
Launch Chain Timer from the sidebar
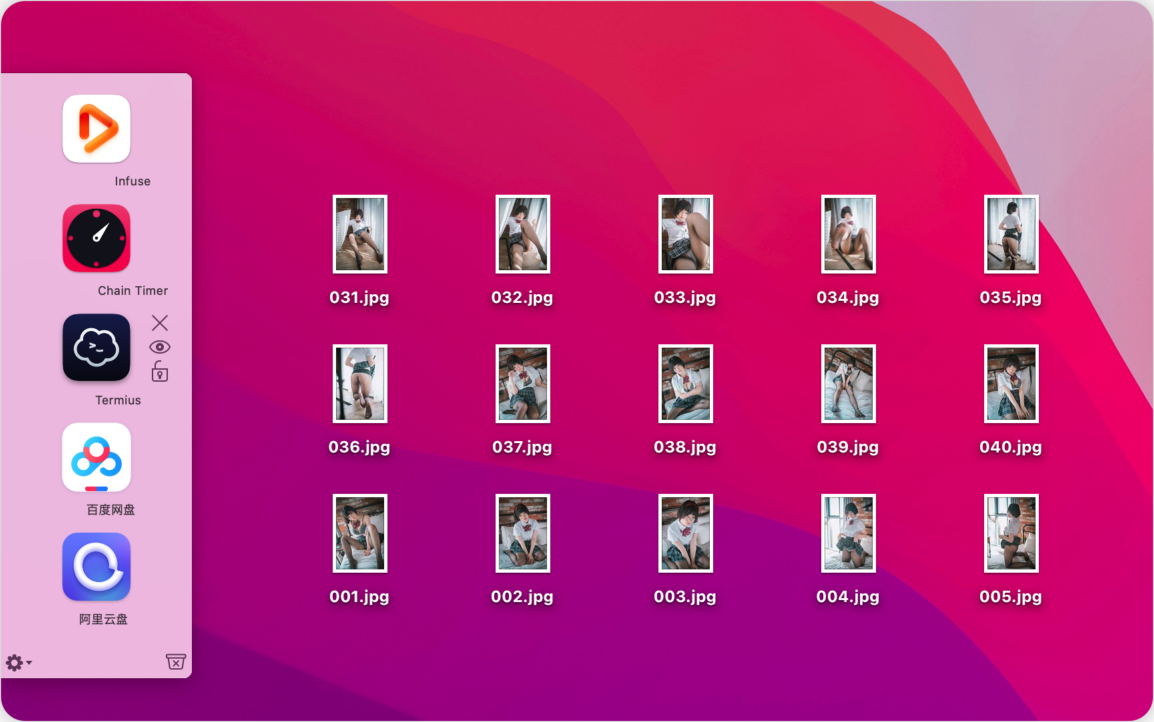click(96, 238)
